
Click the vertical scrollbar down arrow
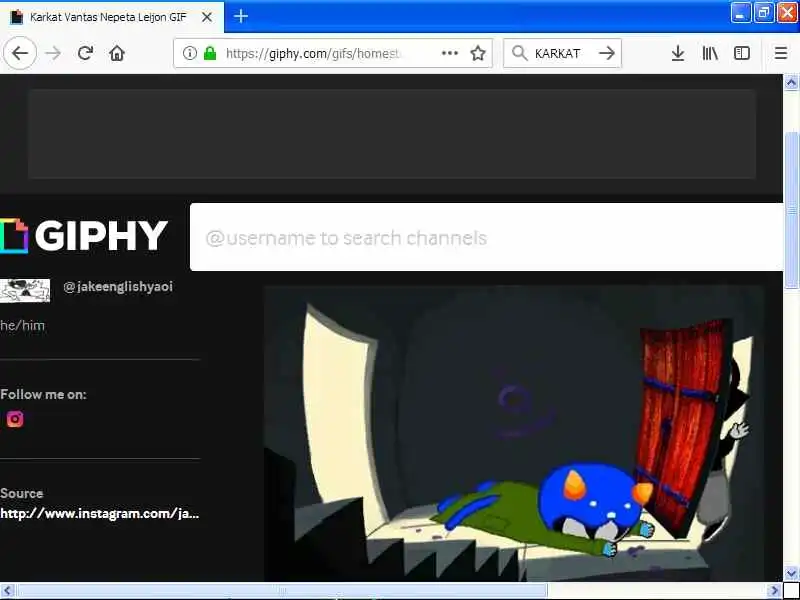[x=791, y=573]
